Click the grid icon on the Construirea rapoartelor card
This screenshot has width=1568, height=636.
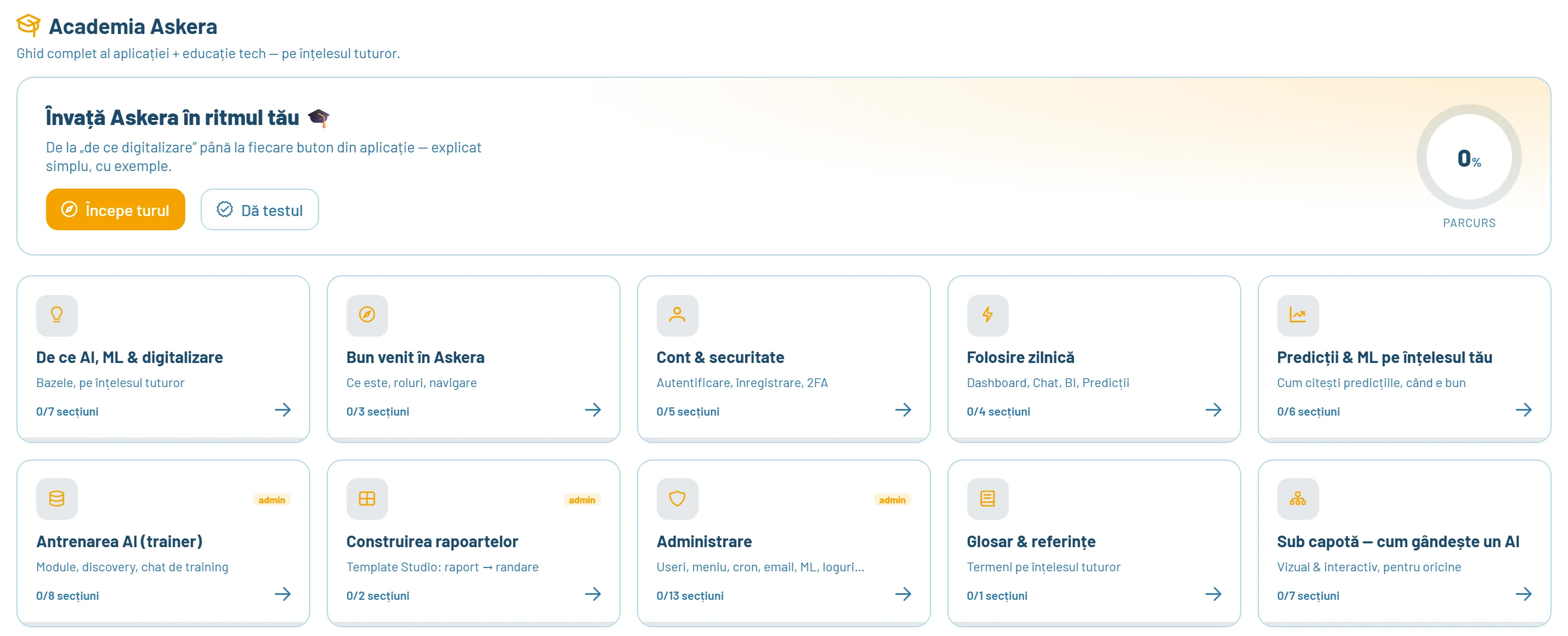pyautogui.click(x=367, y=499)
